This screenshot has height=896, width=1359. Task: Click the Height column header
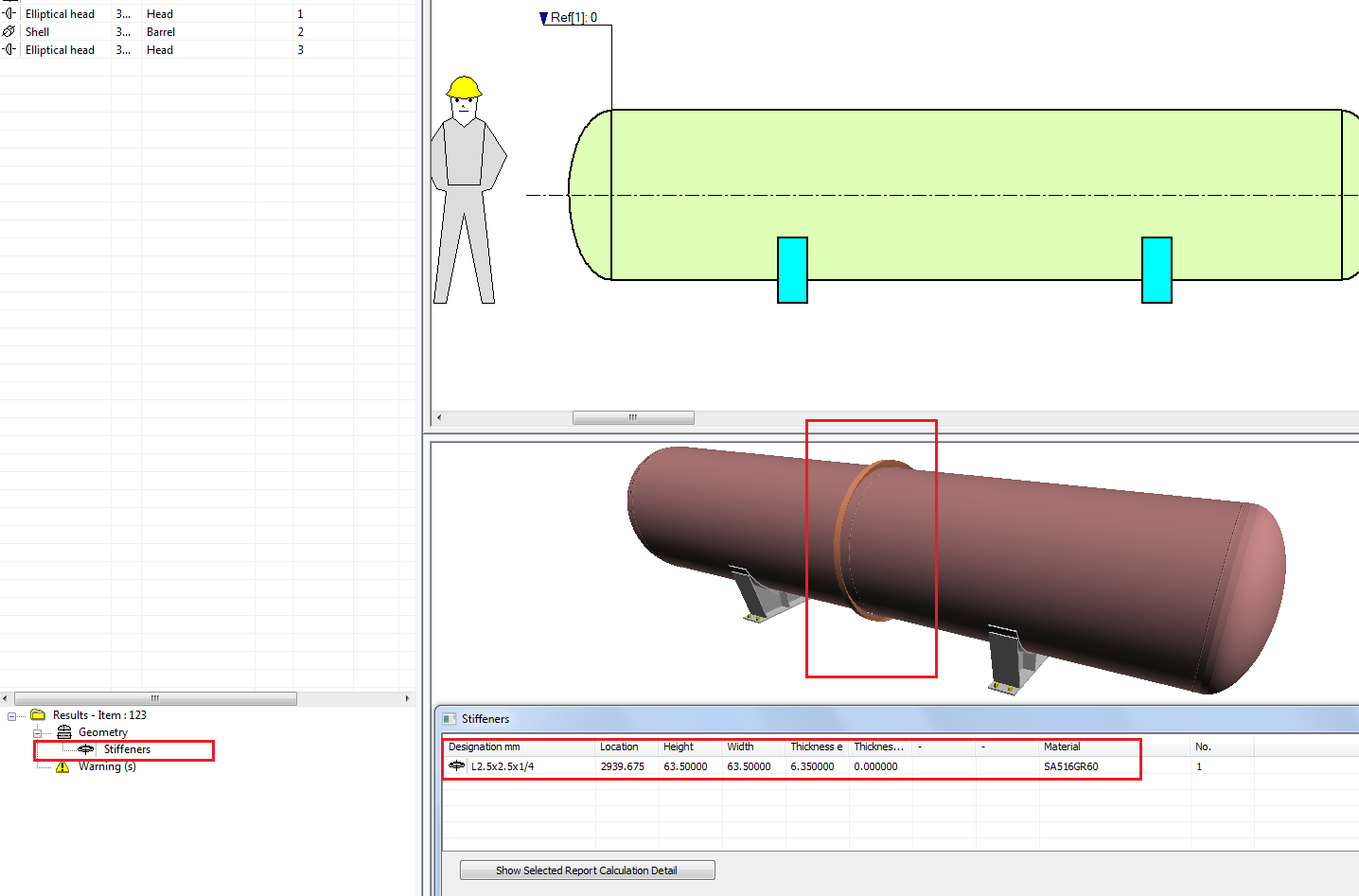(690, 747)
